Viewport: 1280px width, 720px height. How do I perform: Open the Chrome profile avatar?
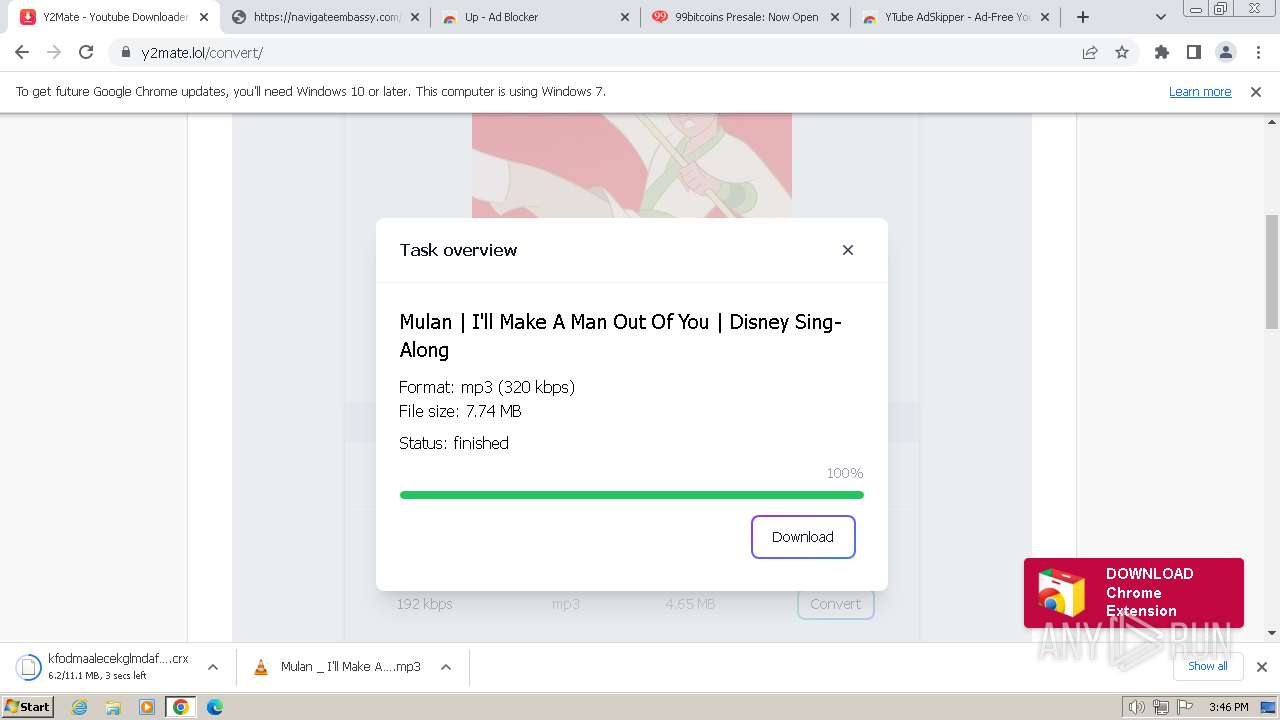tap(1226, 52)
